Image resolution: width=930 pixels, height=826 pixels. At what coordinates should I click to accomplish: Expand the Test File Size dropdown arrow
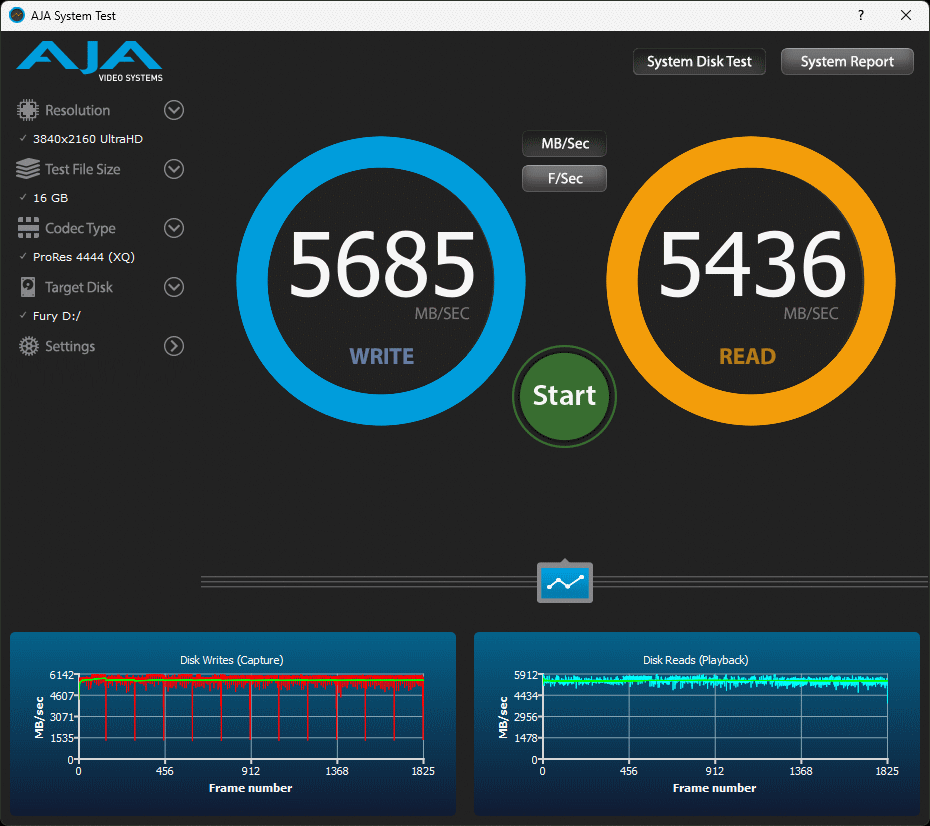[174, 169]
